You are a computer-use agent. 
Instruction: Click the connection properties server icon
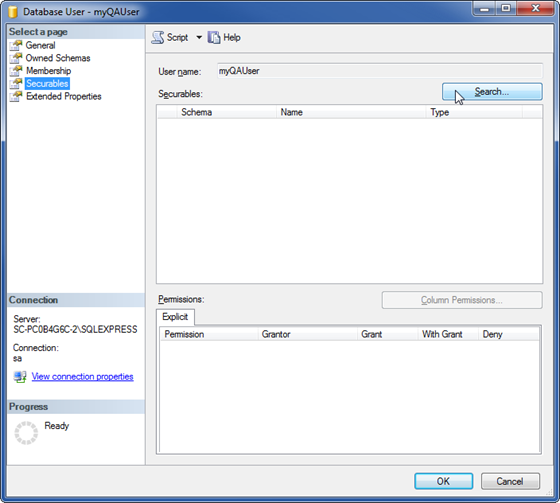pos(20,377)
